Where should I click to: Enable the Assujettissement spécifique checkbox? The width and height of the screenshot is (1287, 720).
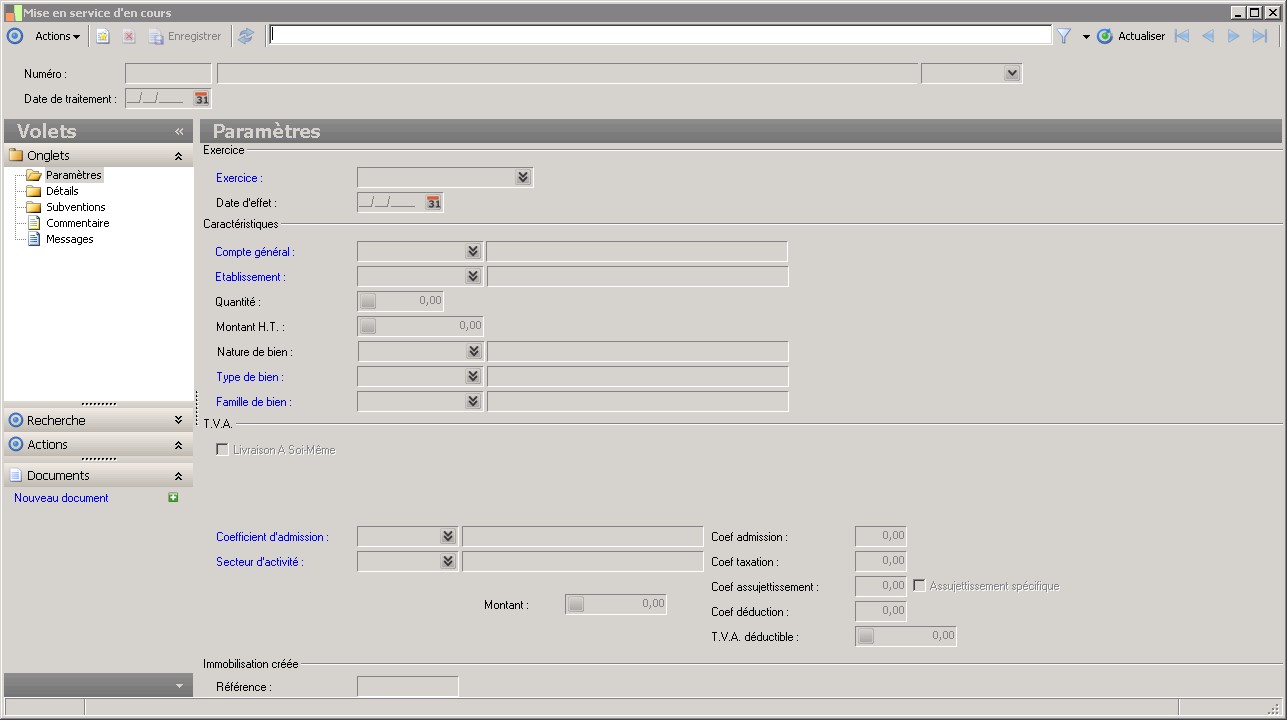click(919, 586)
